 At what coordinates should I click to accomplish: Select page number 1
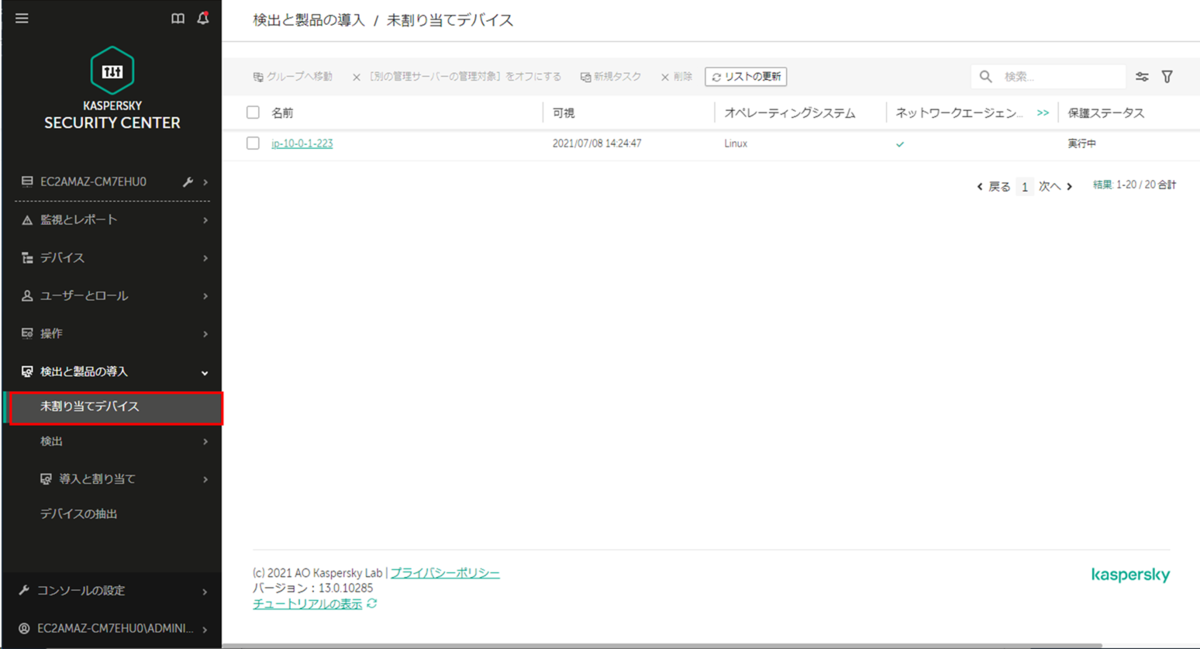tap(1024, 186)
